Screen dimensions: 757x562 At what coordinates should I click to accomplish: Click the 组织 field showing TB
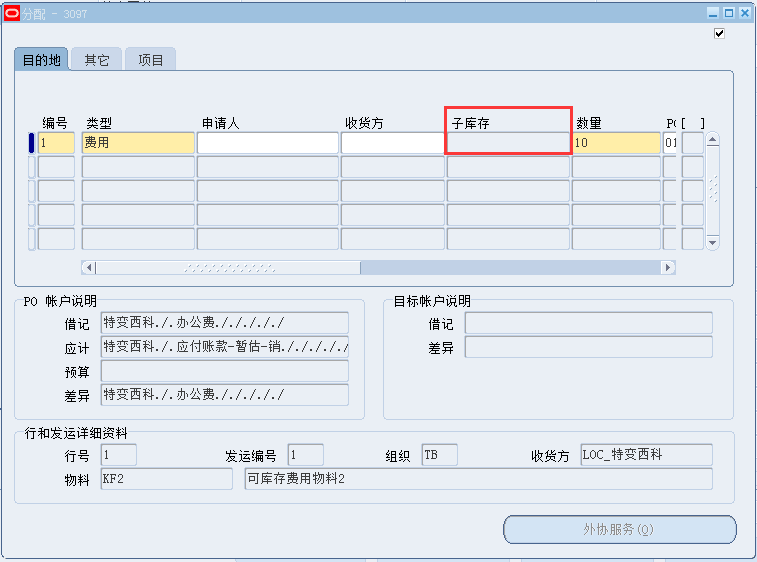pyautogui.click(x=439, y=455)
